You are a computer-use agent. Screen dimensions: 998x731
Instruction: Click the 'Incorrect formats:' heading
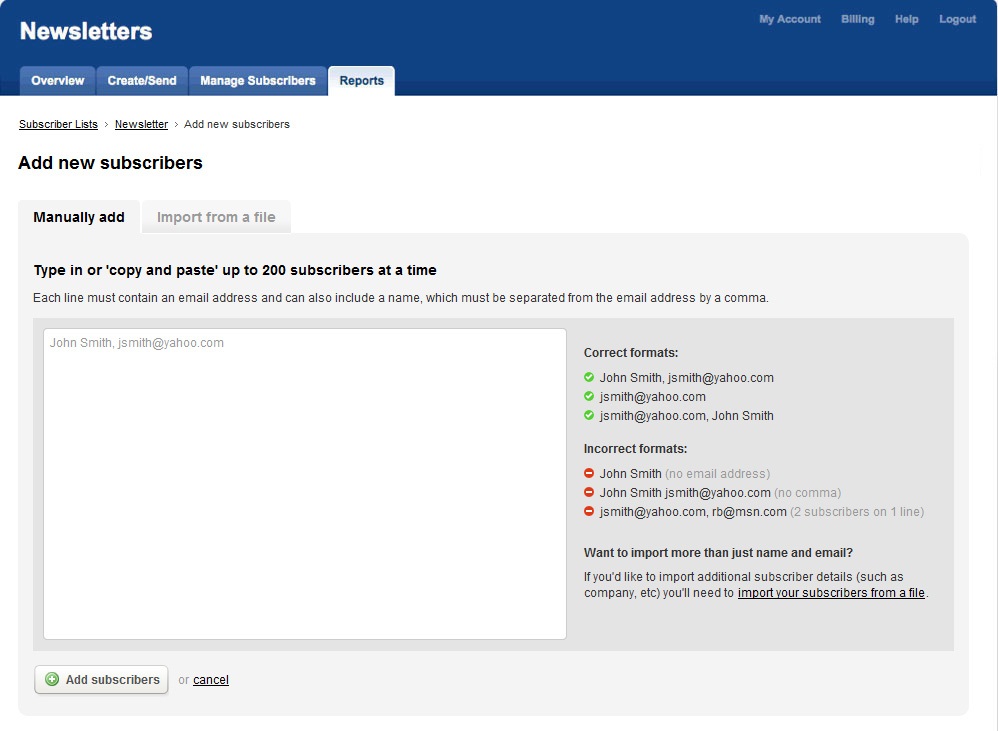point(635,449)
